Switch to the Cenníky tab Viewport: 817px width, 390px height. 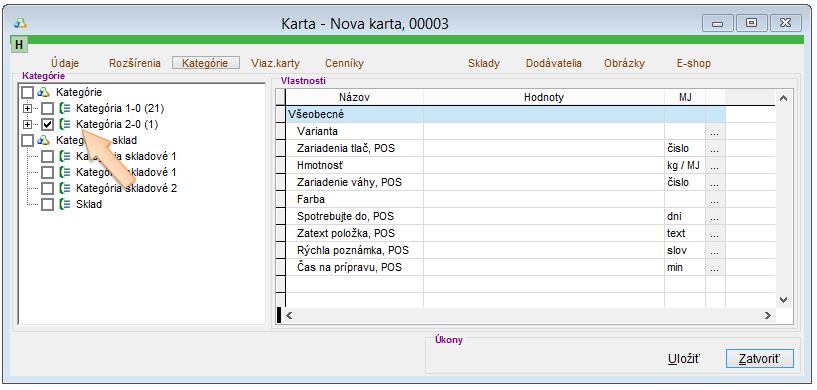click(x=344, y=63)
